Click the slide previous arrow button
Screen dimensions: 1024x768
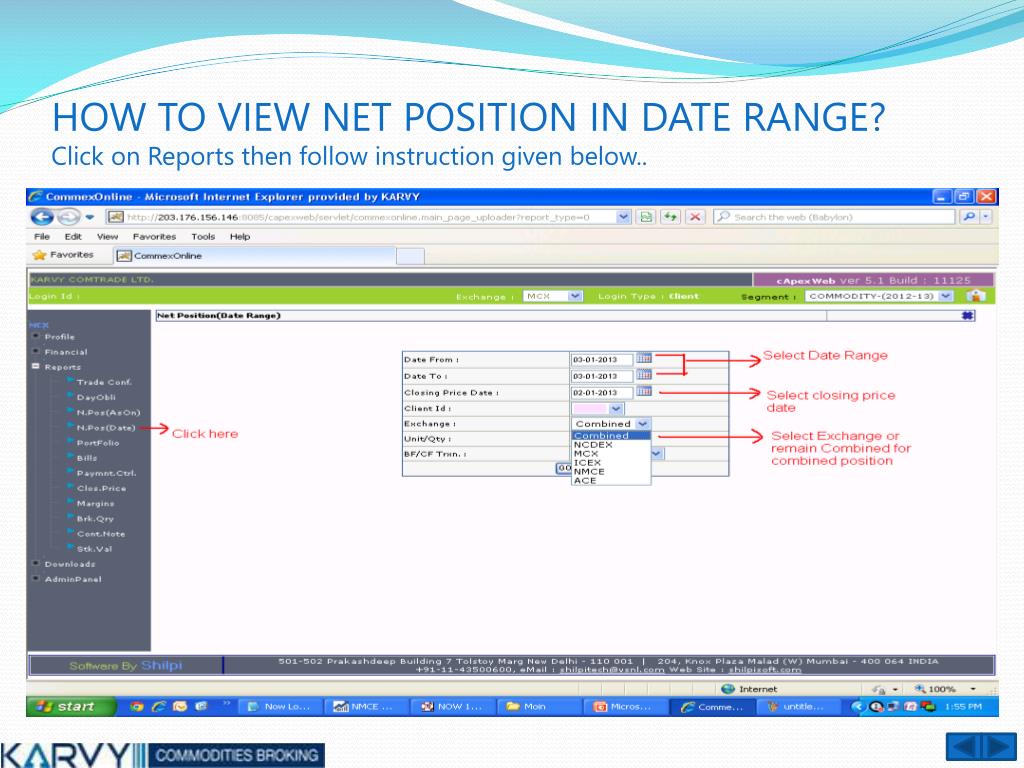[964, 746]
